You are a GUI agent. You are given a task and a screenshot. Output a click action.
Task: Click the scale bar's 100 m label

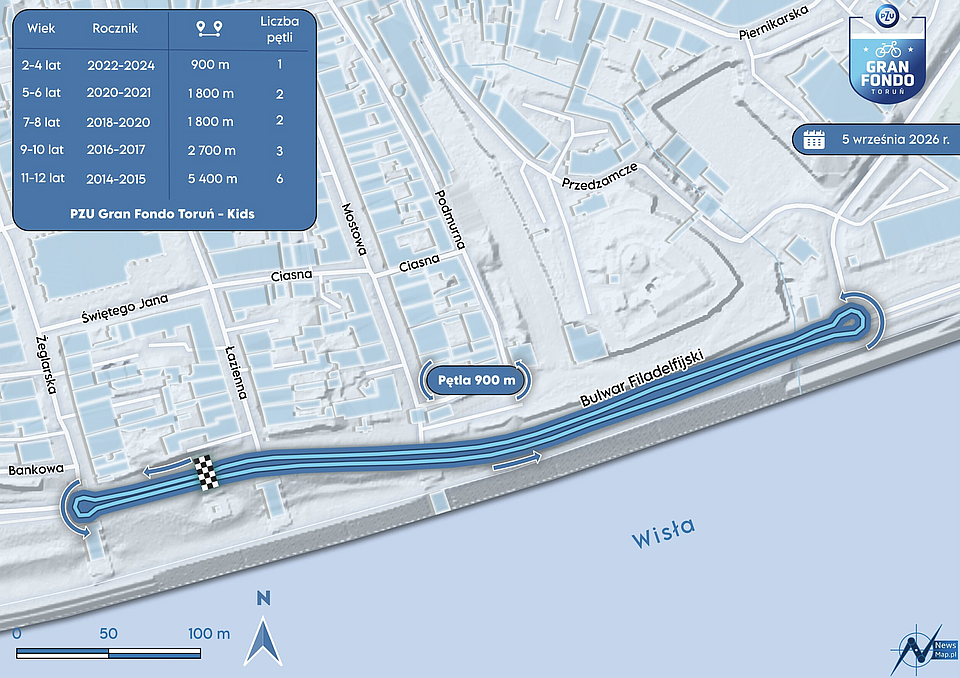[x=209, y=633]
